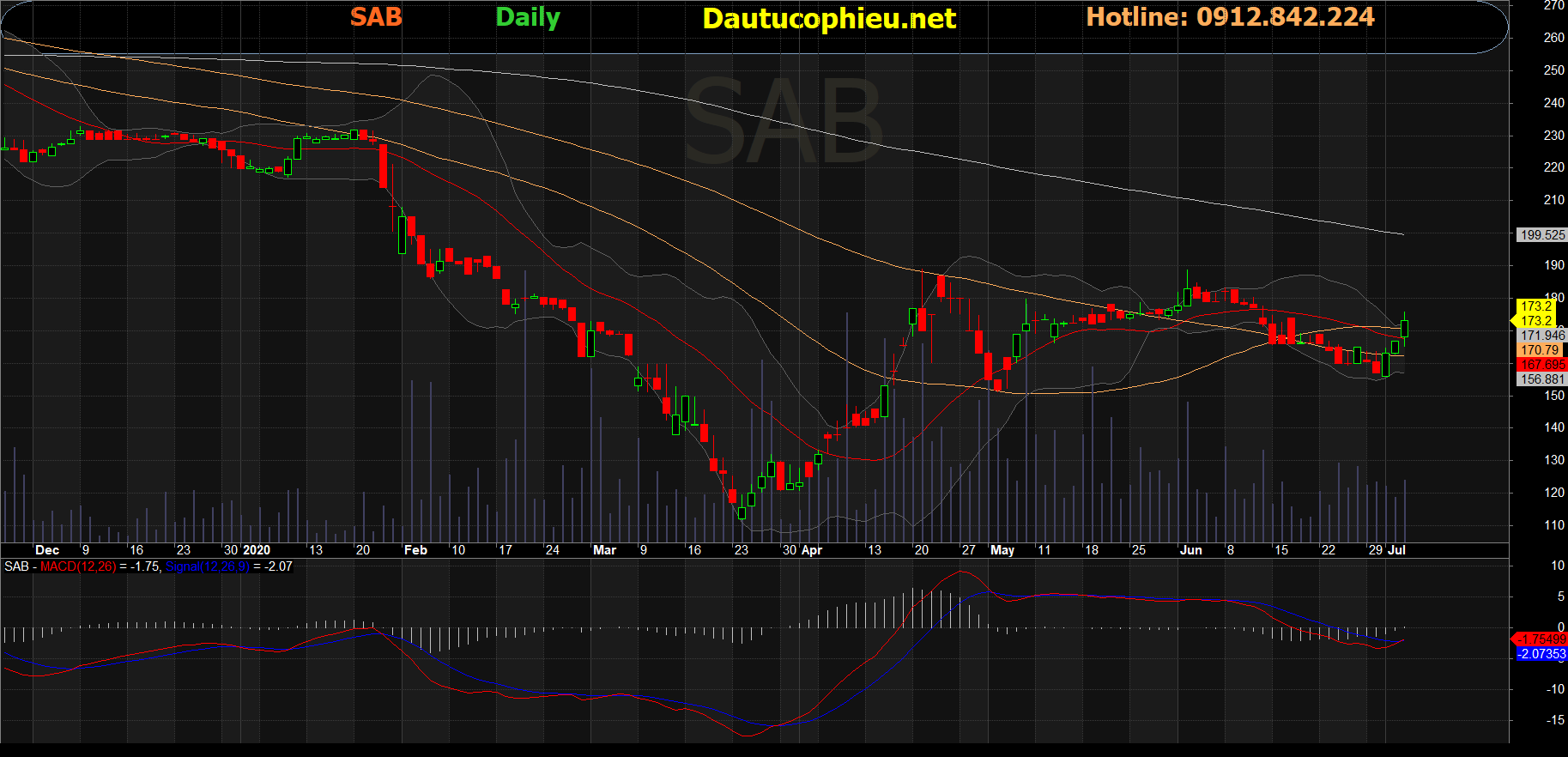Select the 199.525 moving average price tag
The image size is (1568, 757).
pyautogui.click(x=1542, y=234)
